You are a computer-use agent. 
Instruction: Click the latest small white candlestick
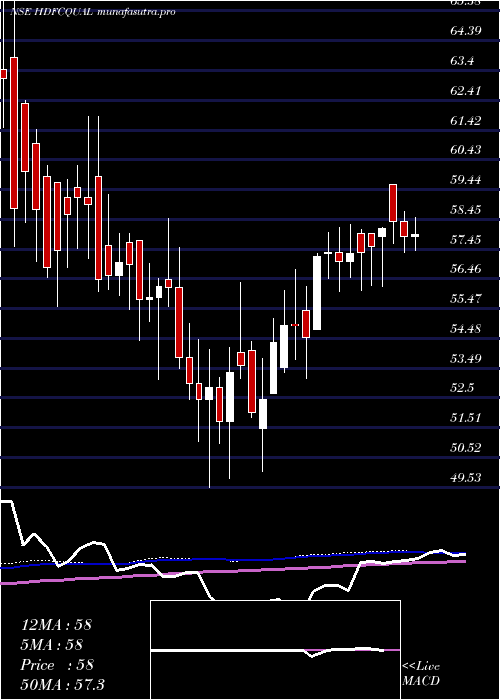tap(415, 235)
